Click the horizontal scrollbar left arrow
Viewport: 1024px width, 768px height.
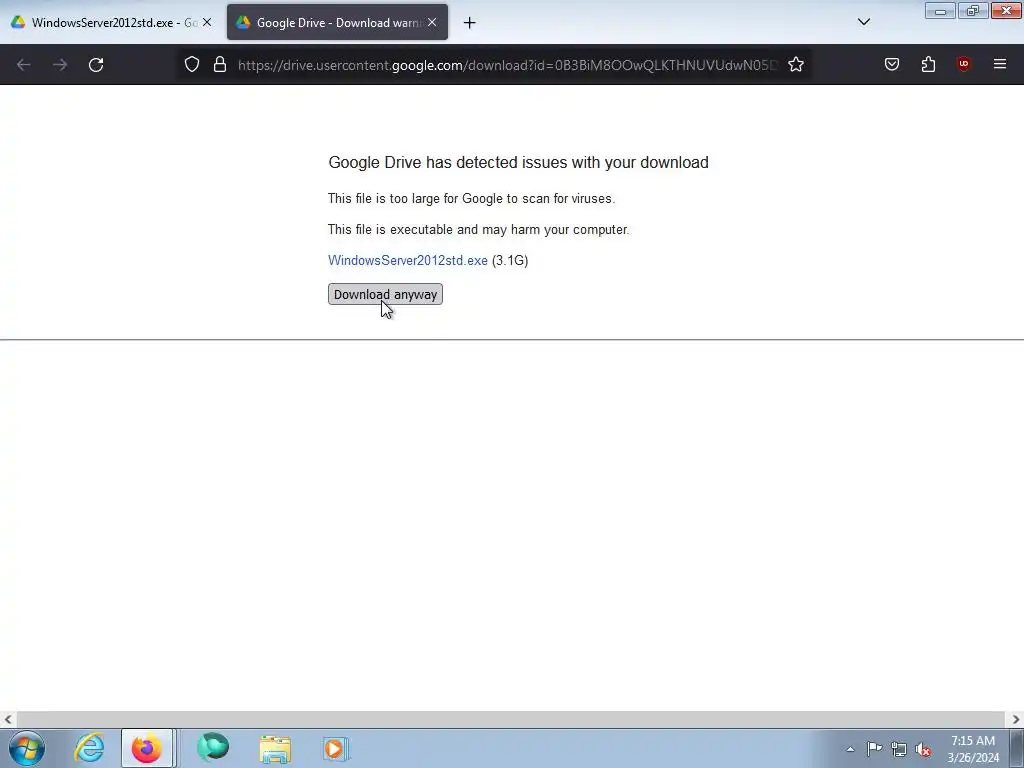click(x=8, y=720)
